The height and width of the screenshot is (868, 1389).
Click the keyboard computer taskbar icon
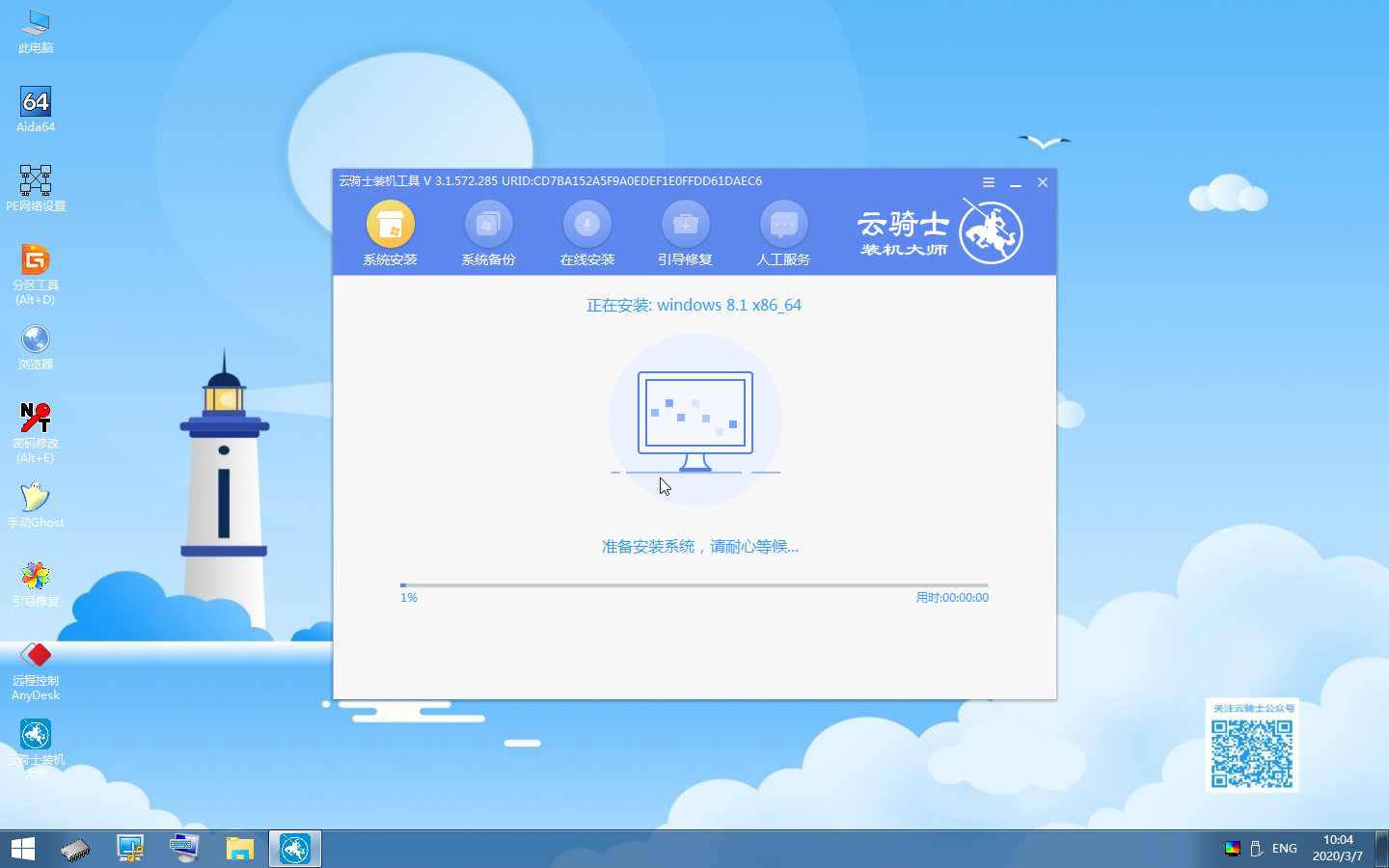tap(184, 849)
